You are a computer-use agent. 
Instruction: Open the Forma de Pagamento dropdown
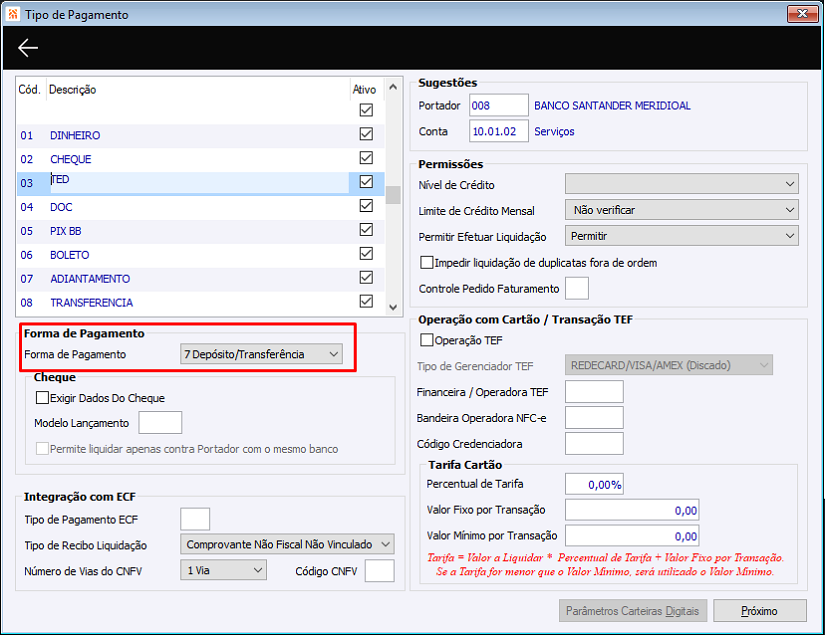point(261,353)
